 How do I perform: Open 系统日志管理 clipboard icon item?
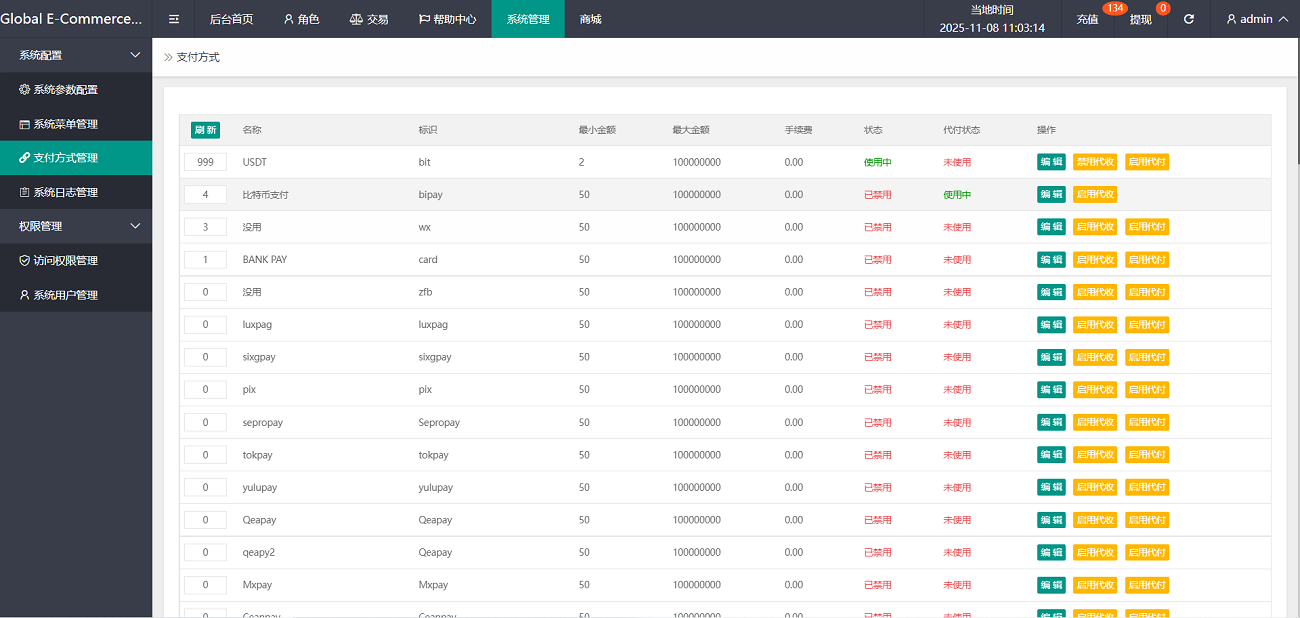coord(66,192)
